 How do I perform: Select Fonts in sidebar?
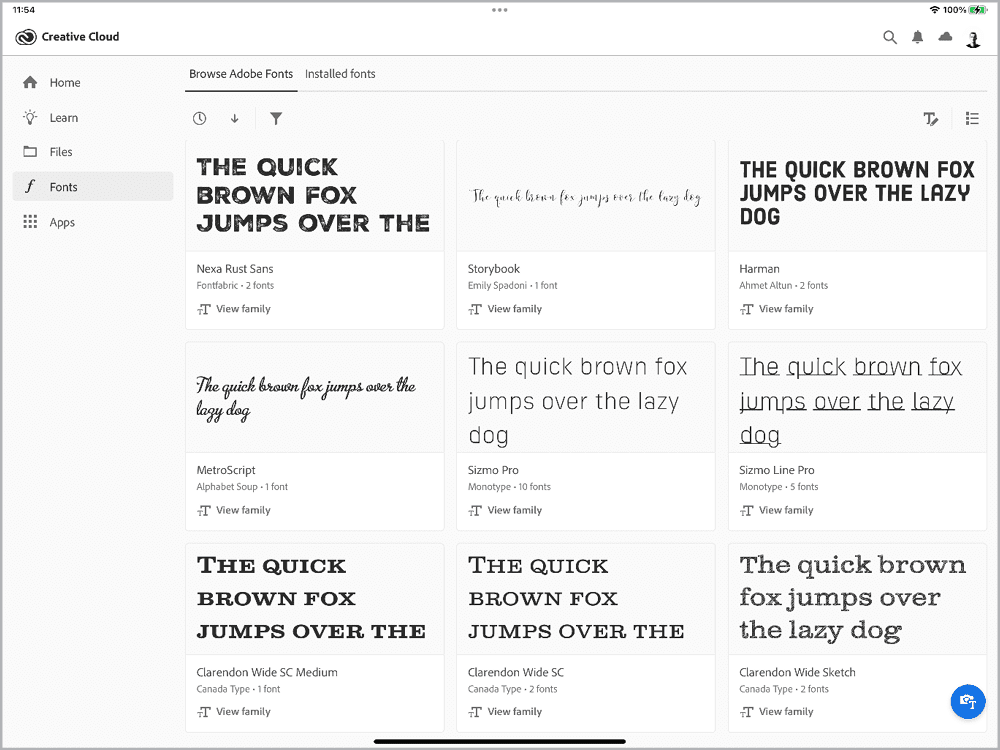point(93,186)
